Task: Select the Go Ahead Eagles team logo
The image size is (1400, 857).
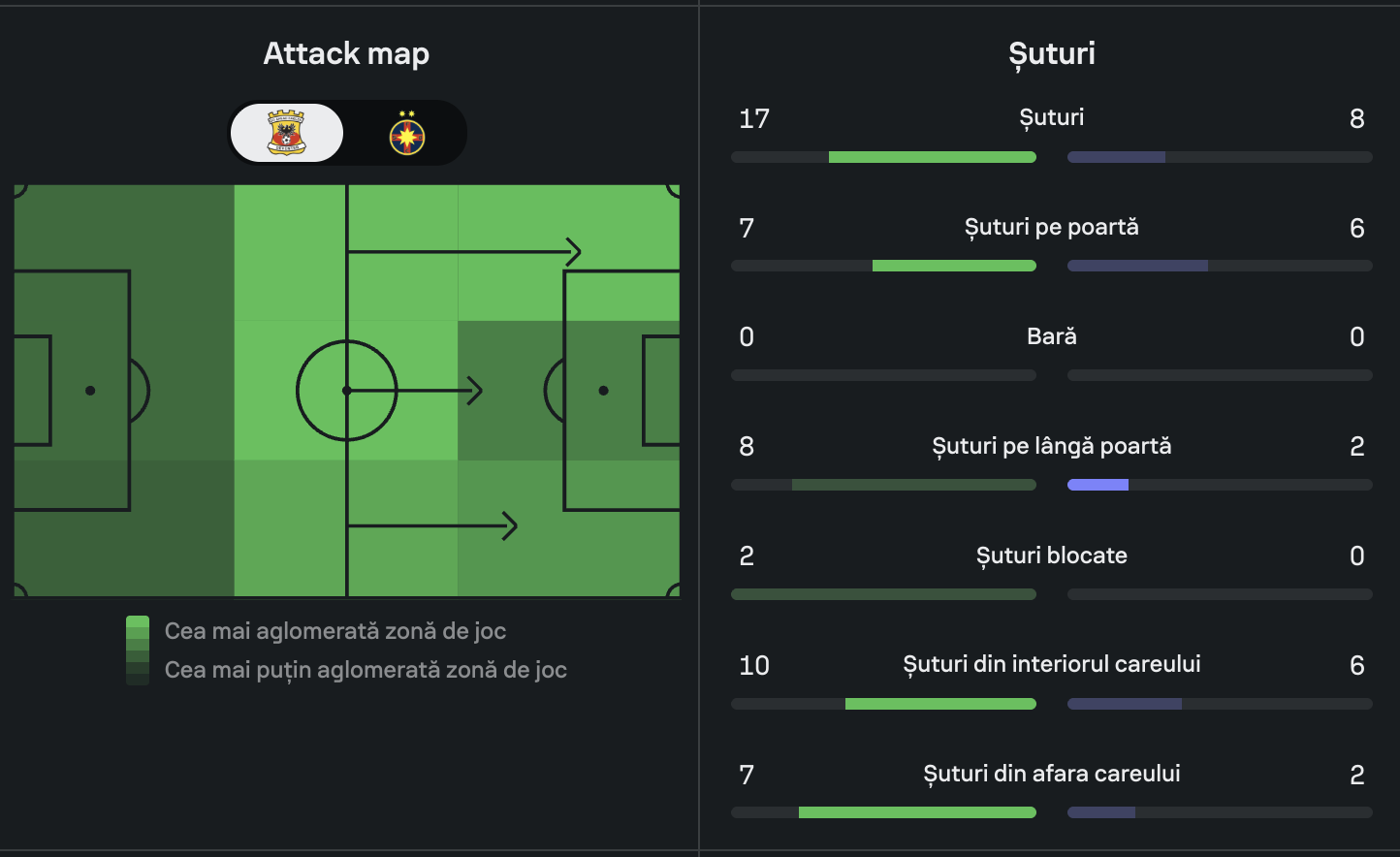Action: click(x=286, y=133)
